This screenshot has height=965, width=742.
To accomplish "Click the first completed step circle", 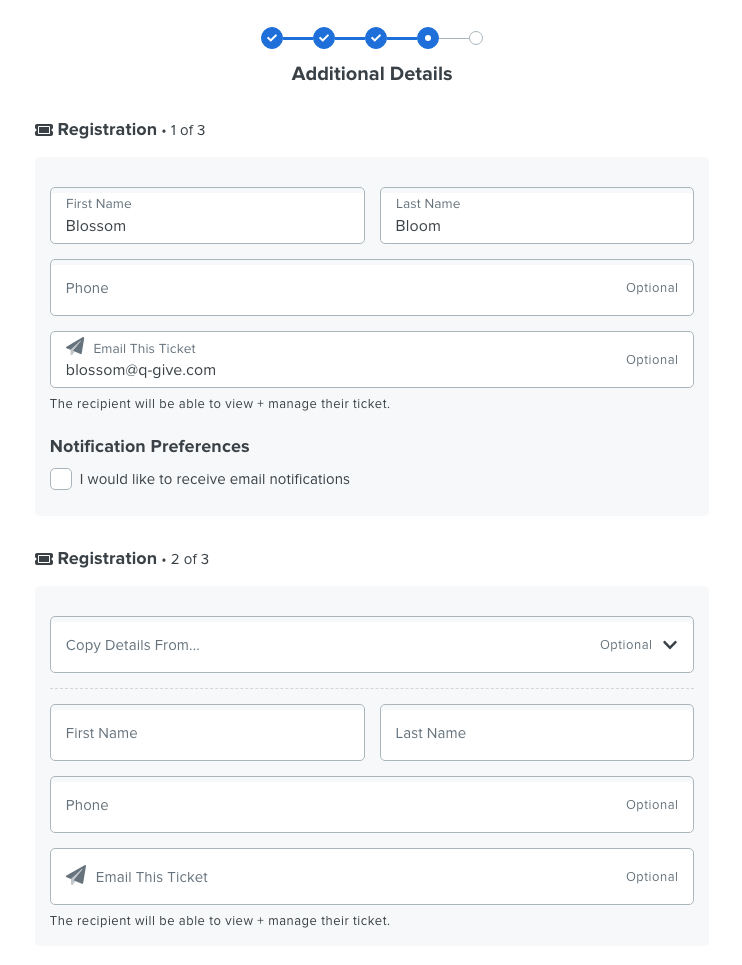I will 272,38.
